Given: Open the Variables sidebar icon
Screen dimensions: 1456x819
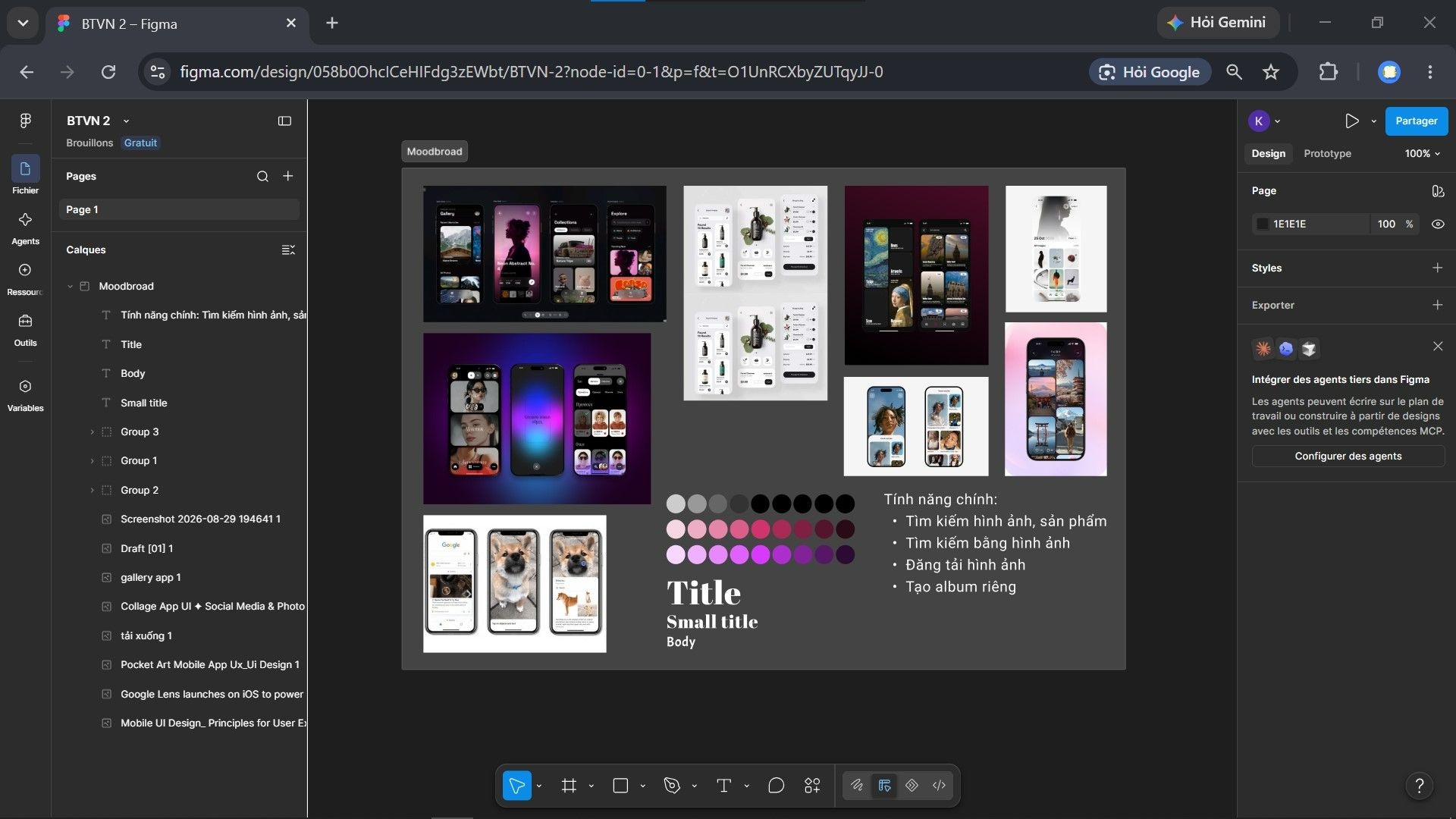Looking at the screenshot, I should coord(25,386).
